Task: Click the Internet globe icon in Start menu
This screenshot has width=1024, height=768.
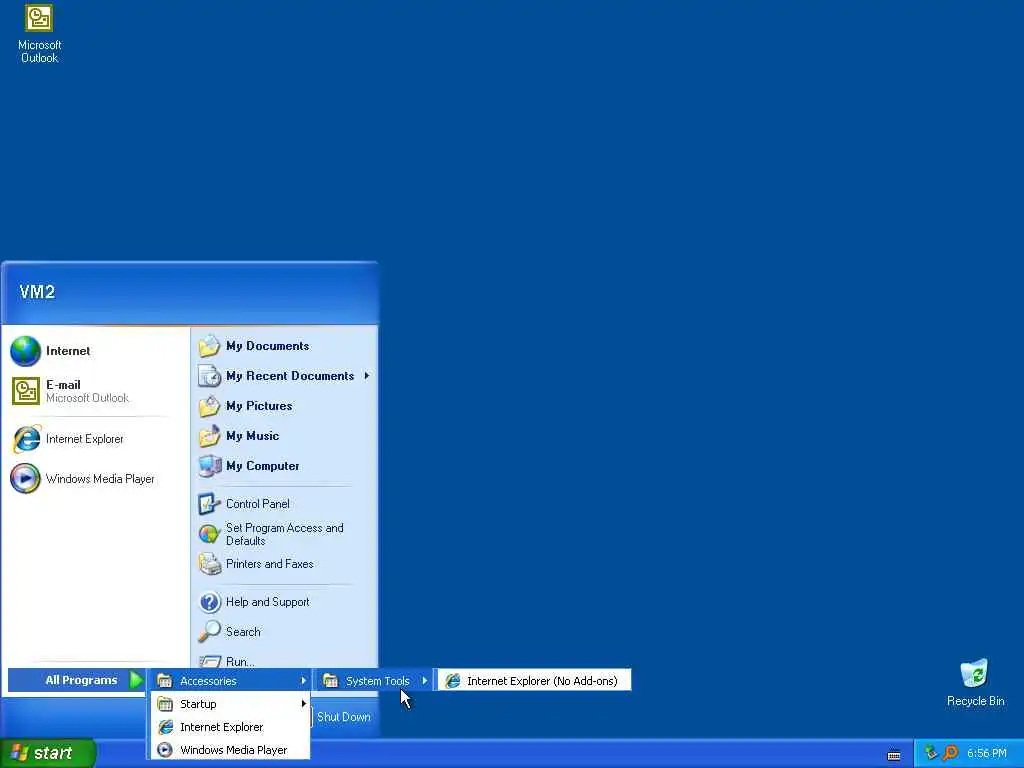Action: 25,351
